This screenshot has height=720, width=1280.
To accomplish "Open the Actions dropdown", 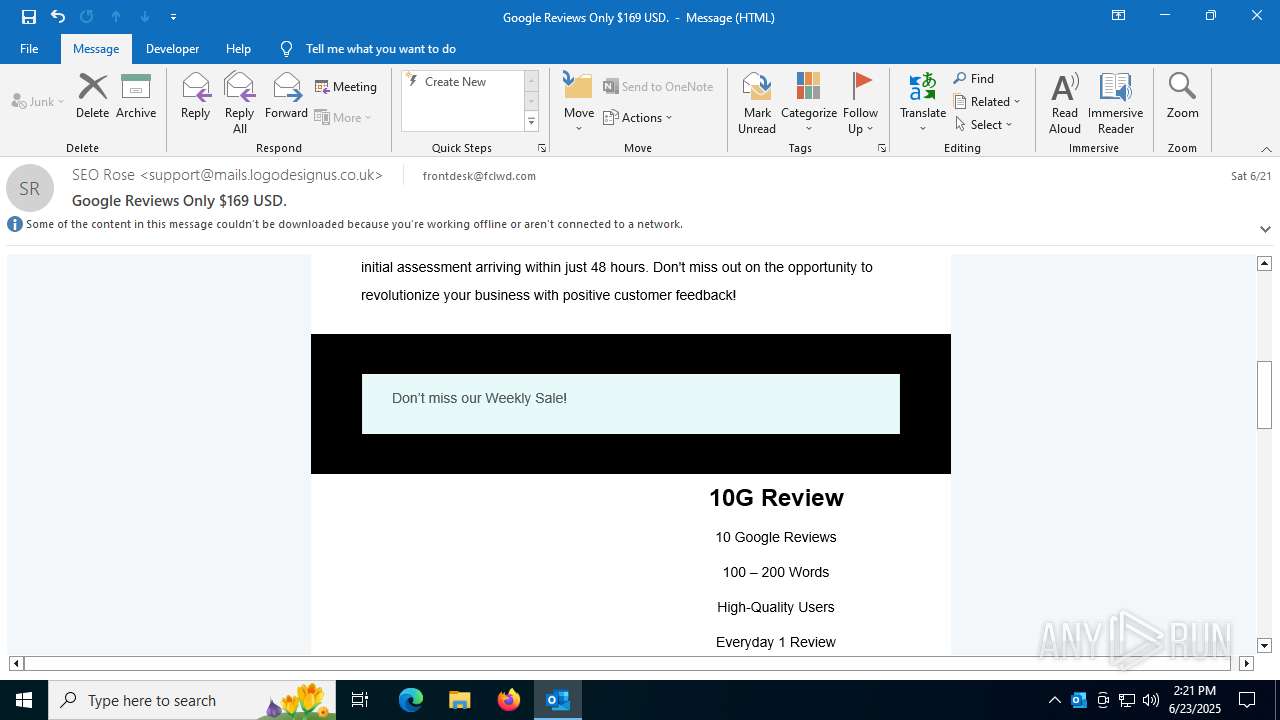I will point(638,117).
